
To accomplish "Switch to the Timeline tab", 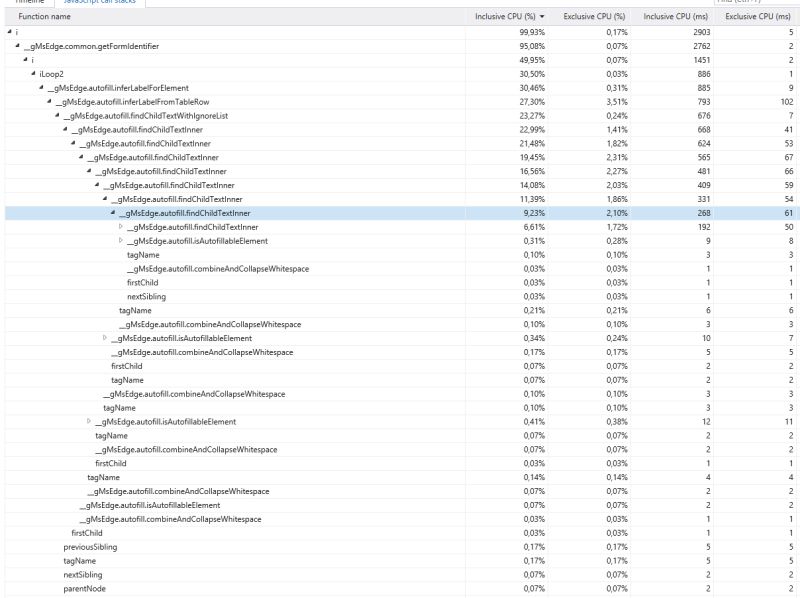I will pyautogui.click(x=30, y=2).
